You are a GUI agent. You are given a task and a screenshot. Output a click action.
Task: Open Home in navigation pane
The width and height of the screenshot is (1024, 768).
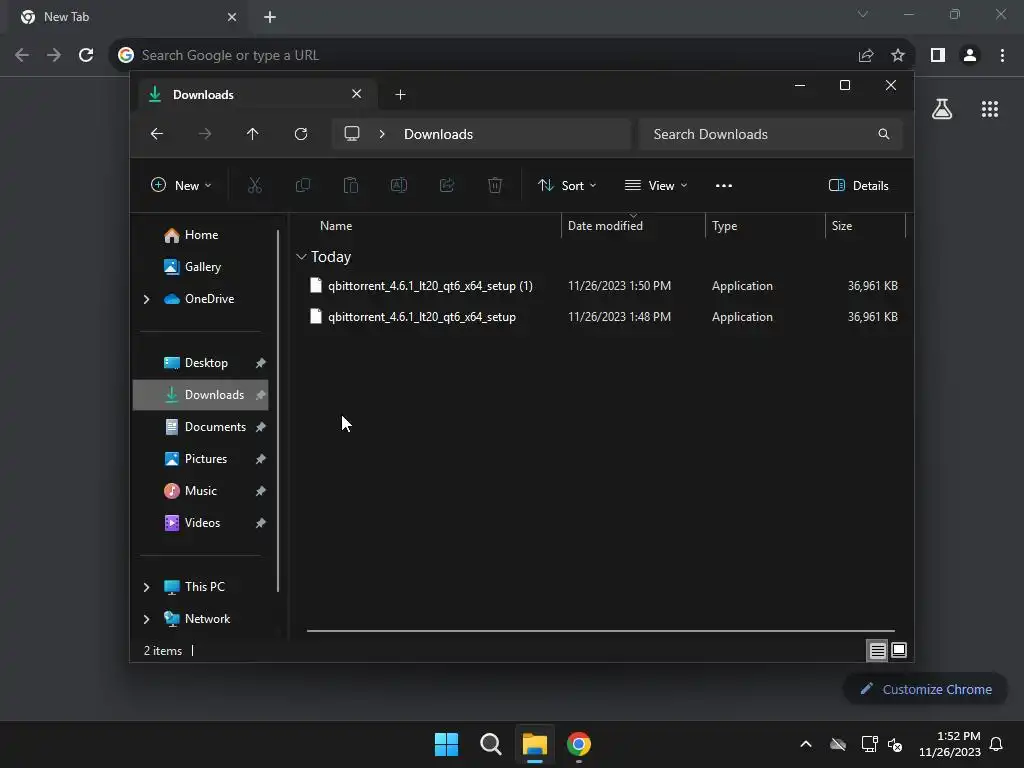(200, 235)
